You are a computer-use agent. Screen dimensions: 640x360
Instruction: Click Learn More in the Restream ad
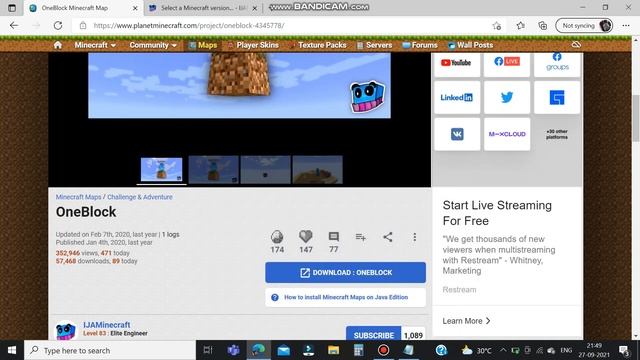tap(466, 321)
